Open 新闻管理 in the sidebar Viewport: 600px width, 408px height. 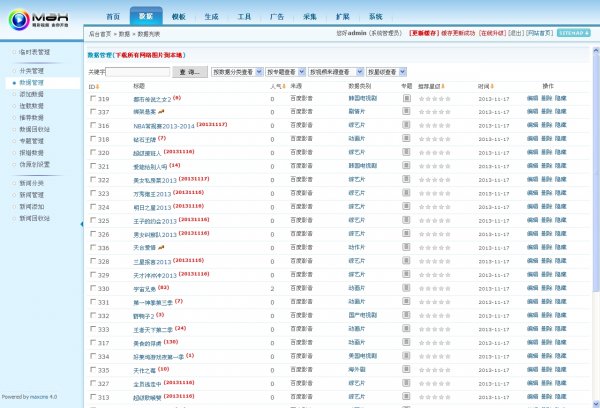(32, 195)
